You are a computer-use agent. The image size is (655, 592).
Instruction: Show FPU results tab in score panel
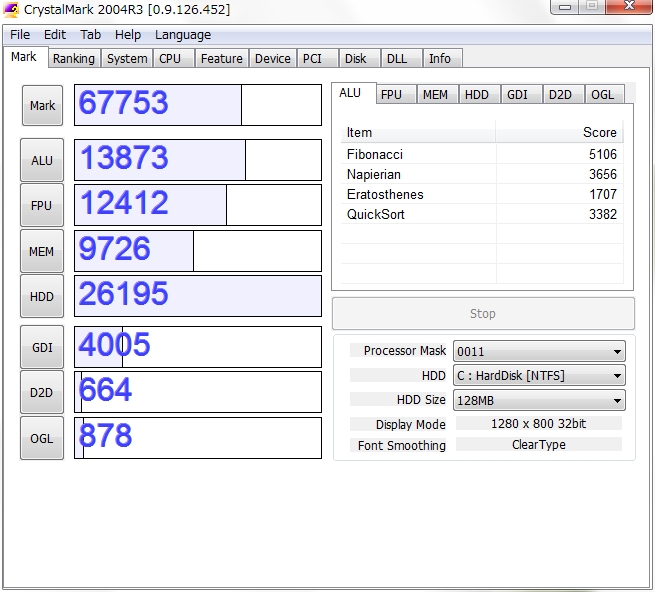pyautogui.click(x=395, y=95)
